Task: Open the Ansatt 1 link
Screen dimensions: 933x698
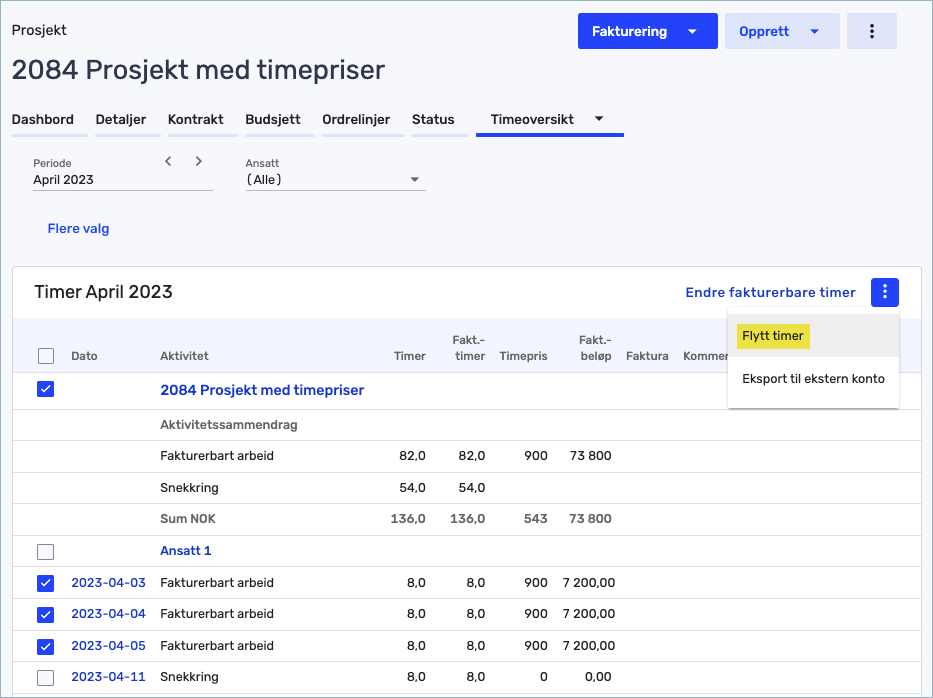Action: tap(186, 551)
